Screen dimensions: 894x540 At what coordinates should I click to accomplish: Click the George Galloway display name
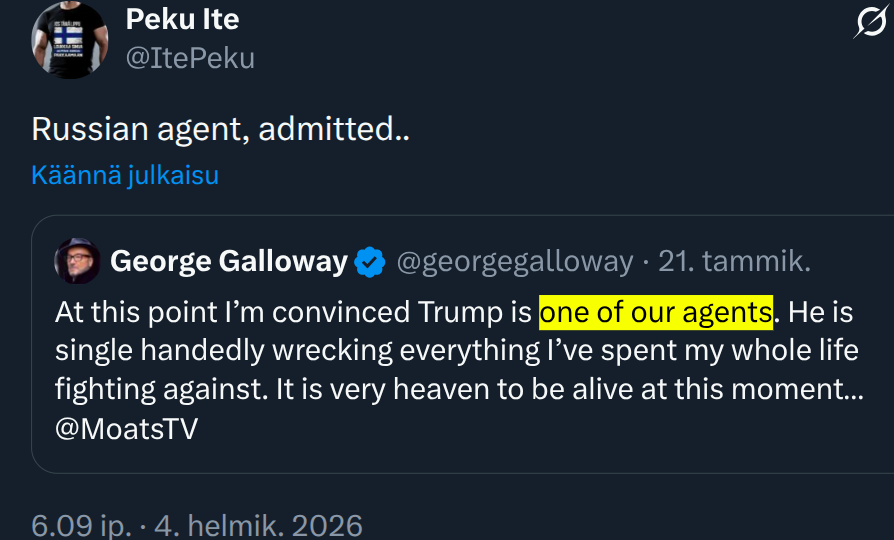[228, 262]
